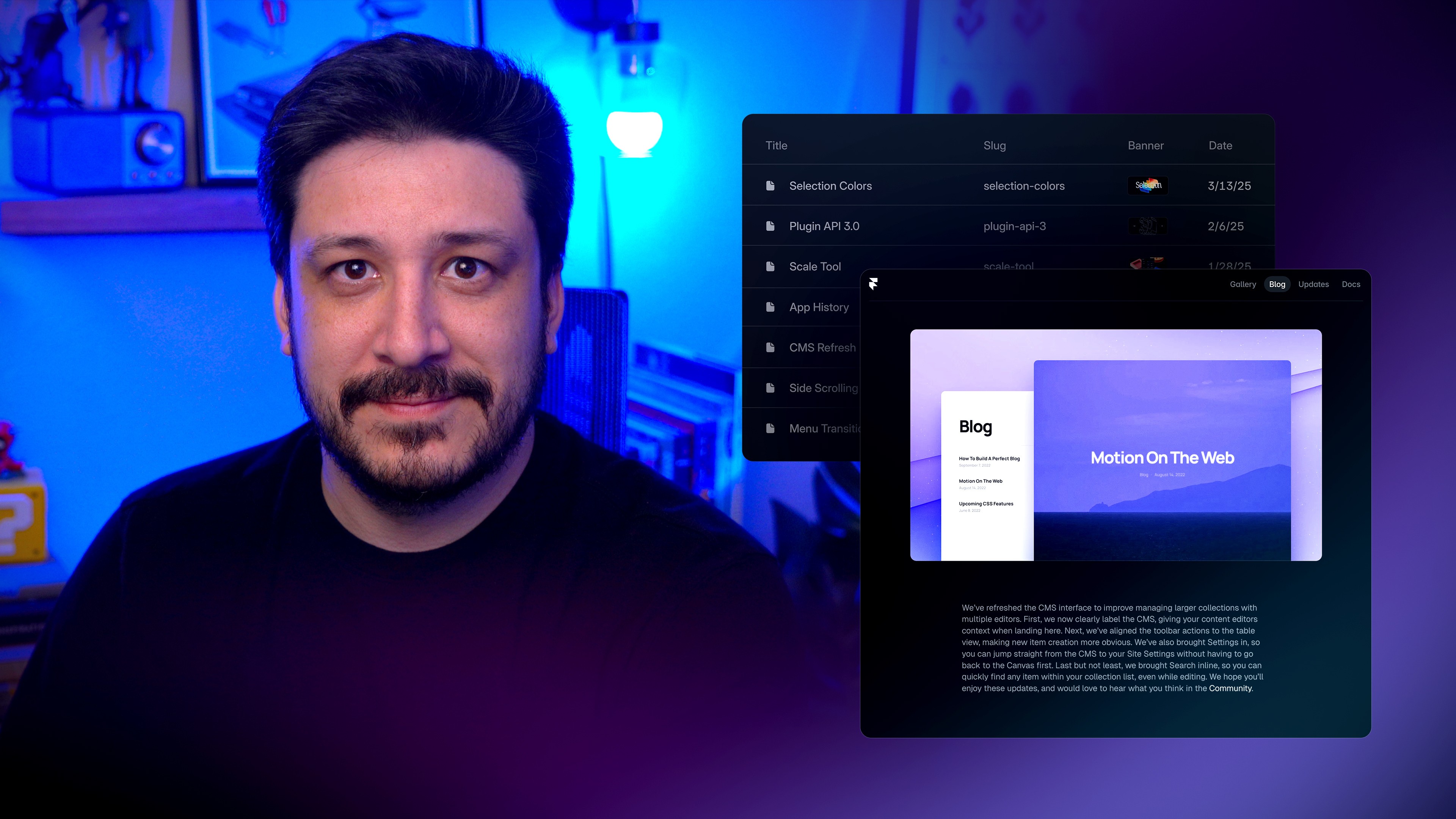Click the page icon beside App History

tap(770, 307)
